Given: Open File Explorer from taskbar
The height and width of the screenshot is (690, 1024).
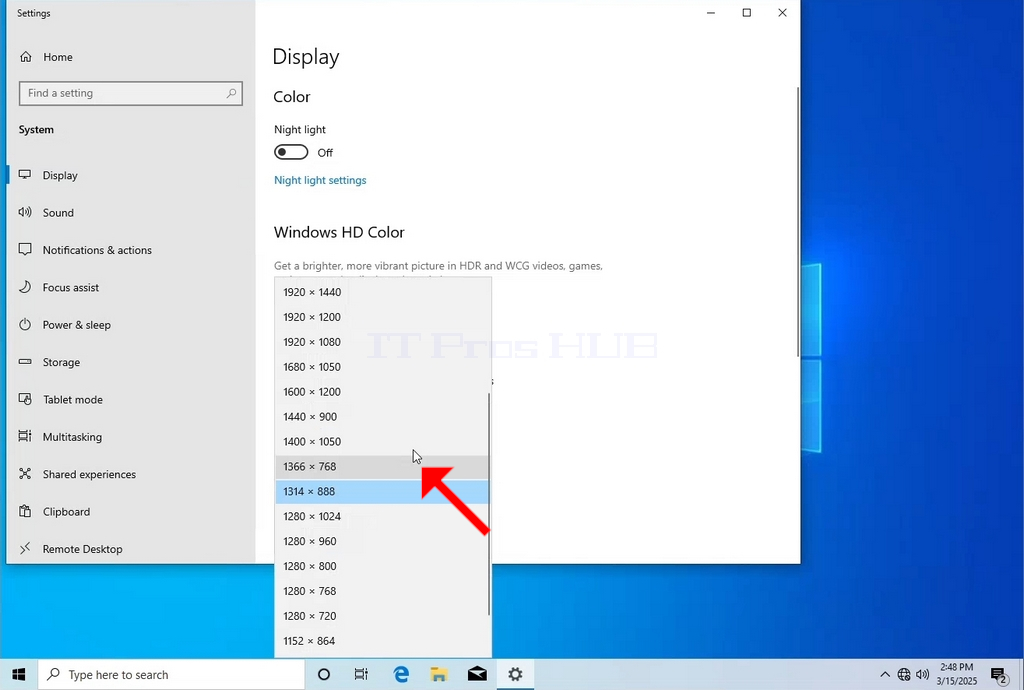Looking at the screenshot, I should click(438, 674).
